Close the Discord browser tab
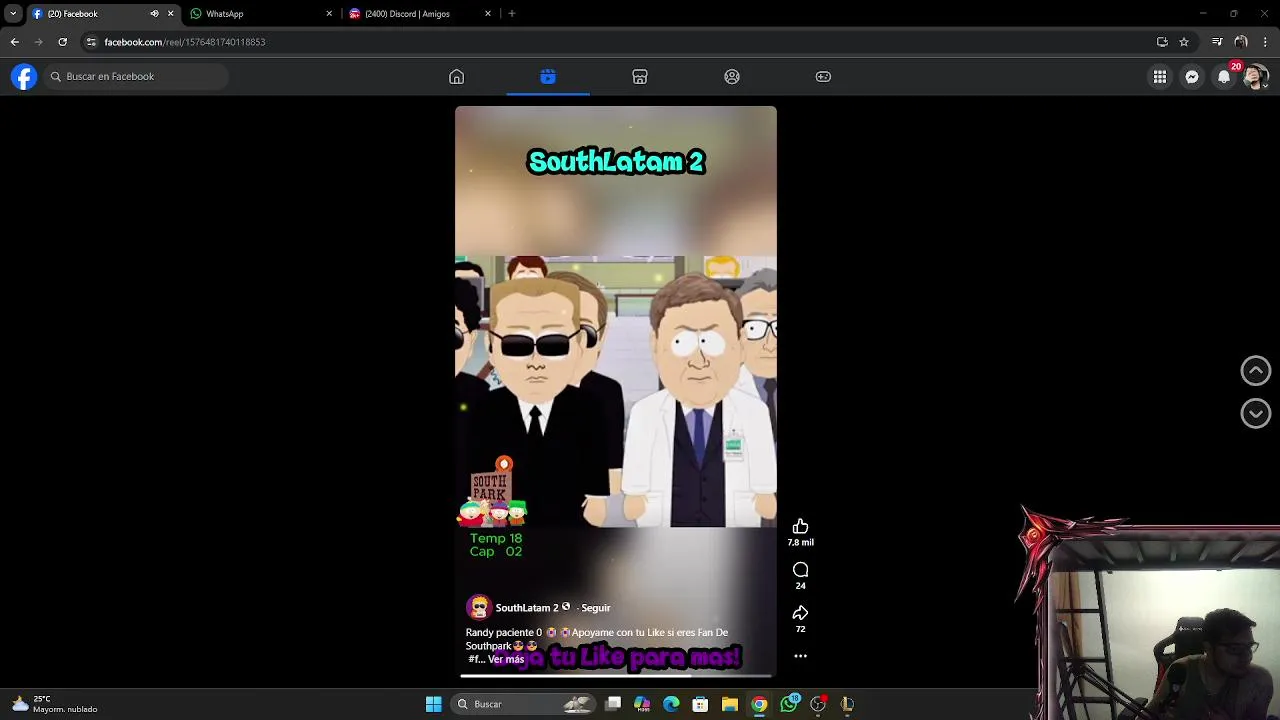The image size is (1280, 720). click(488, 14)
